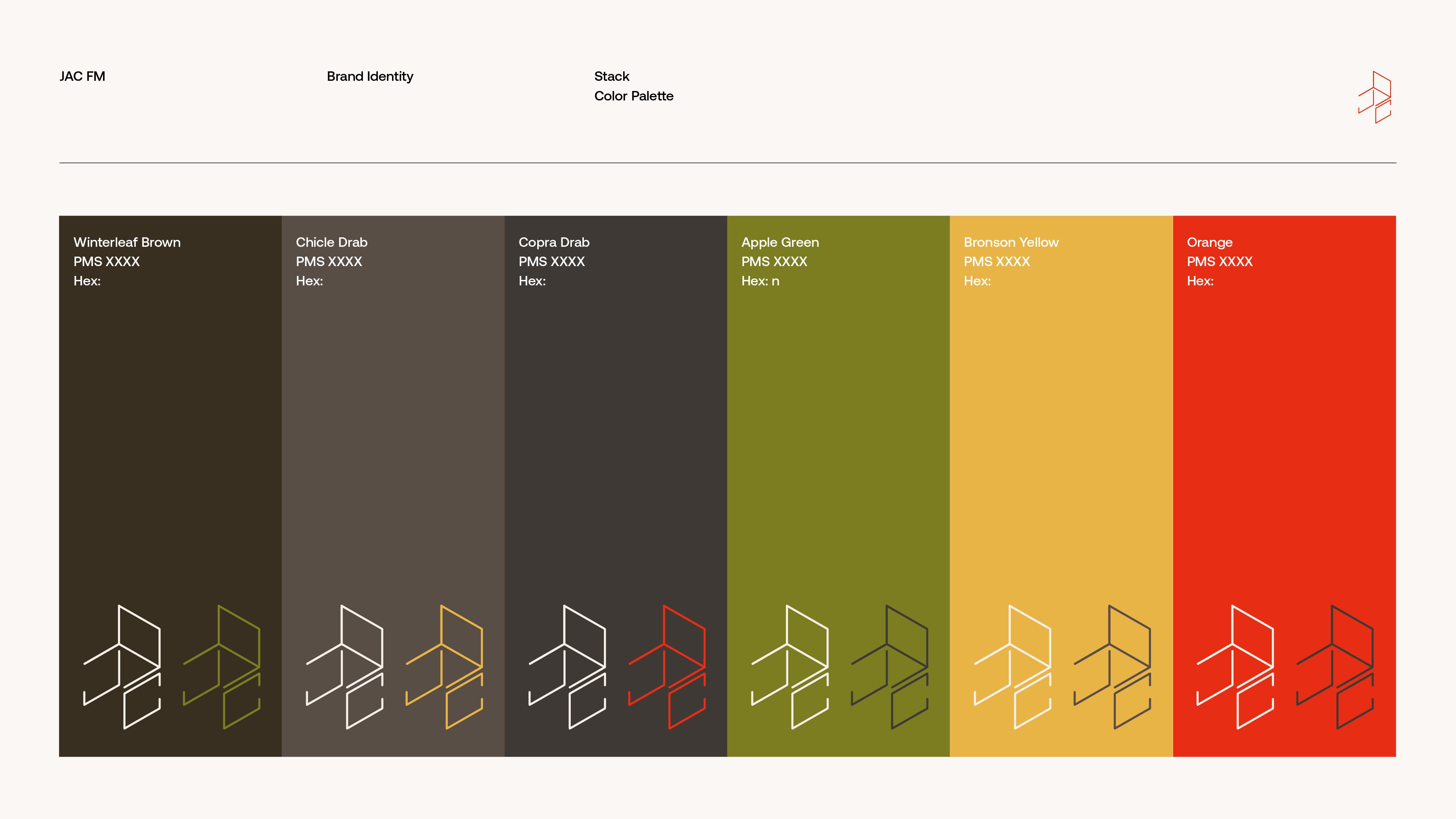Click dark logo on Apple Green swatch
This screenshot has width=1456, height=819.
(890, 667)
